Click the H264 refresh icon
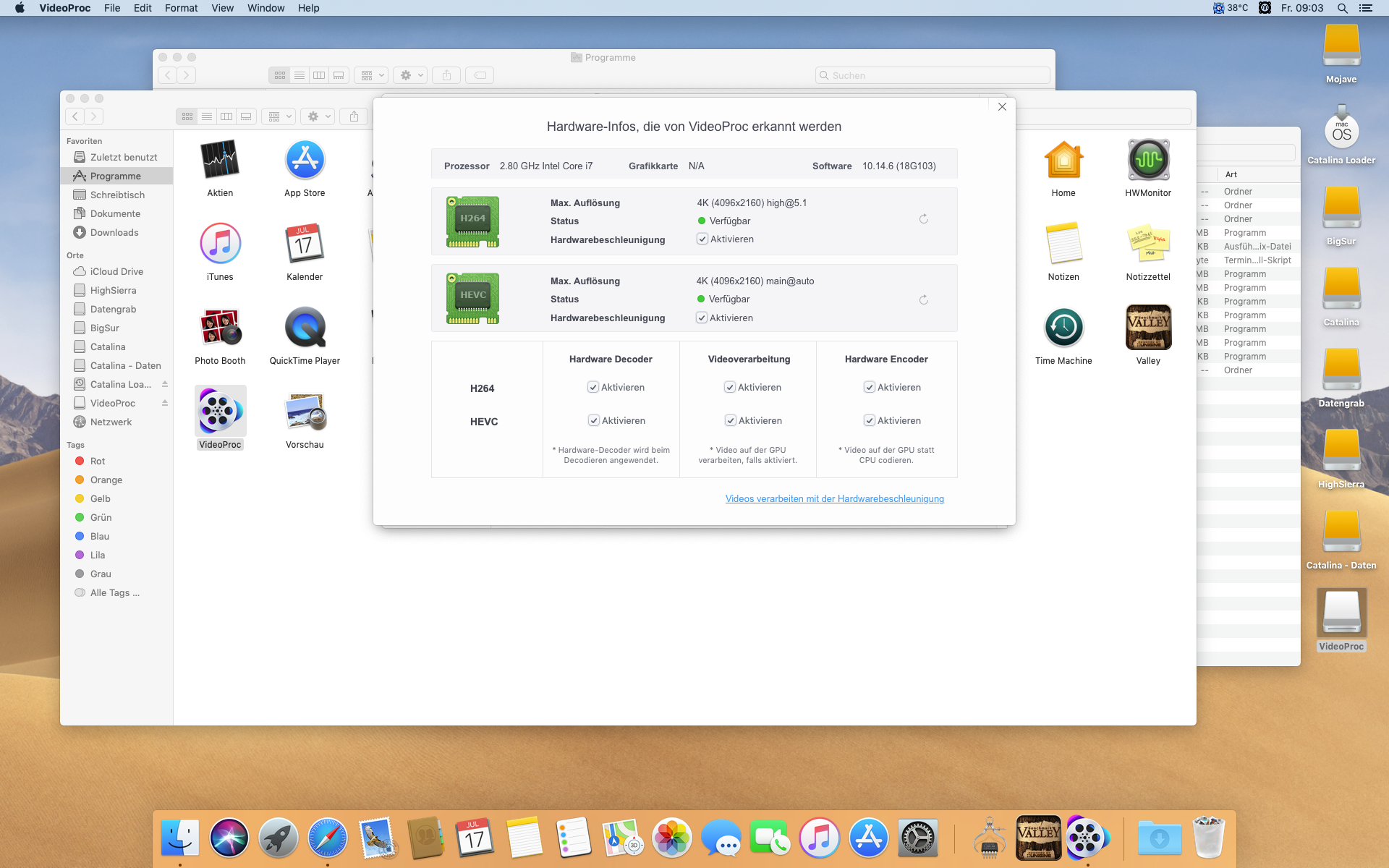 click(924, 219)
